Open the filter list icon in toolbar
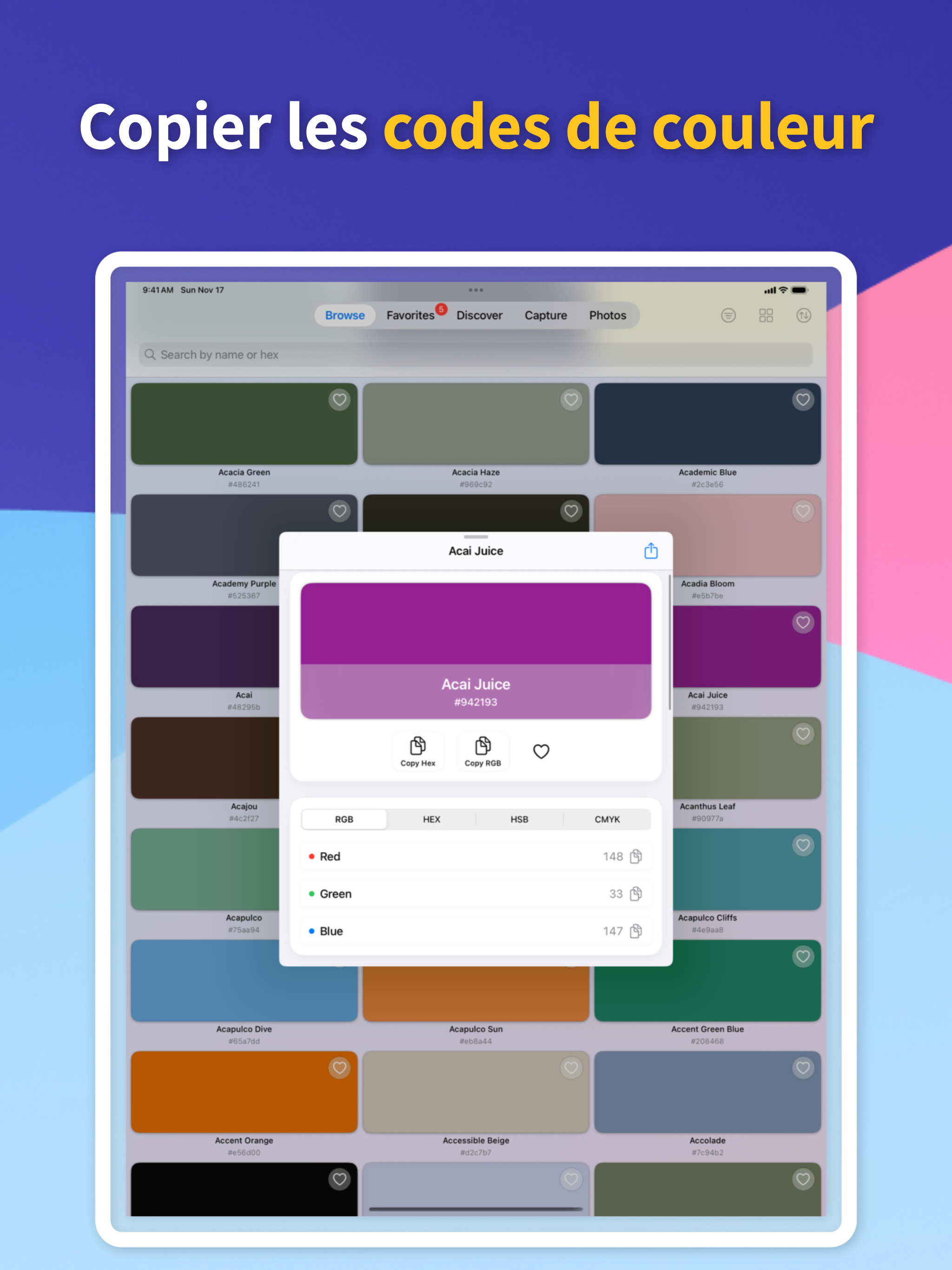The image size is (952, 1270). point(728,315)
